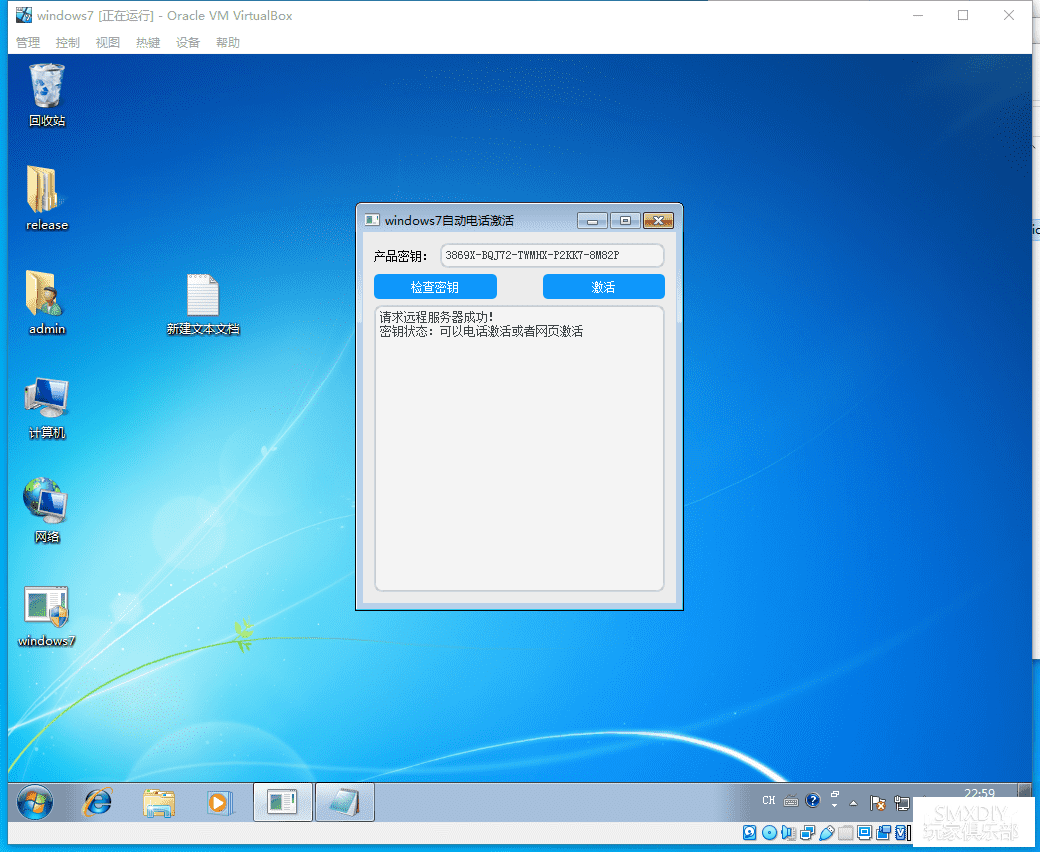Select the 网络 desktop icon
The height and width of the screenshot is (852, 1040).
pyautogui.click(x=47, y=511)
